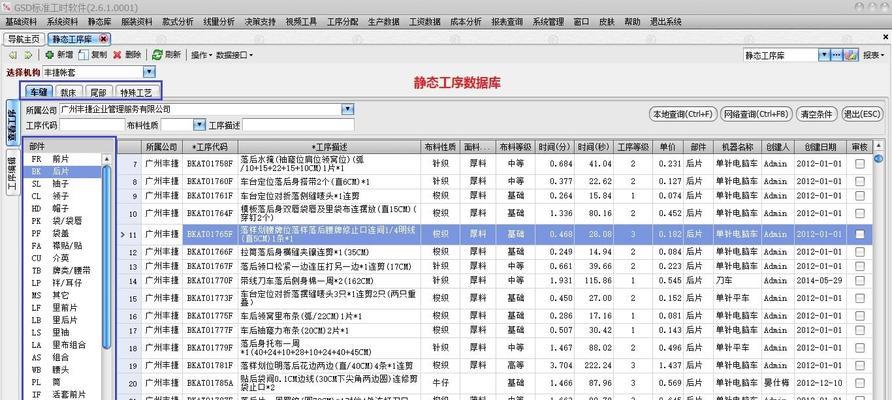Select FR 前片 in the parts list
Viewport: 892px width, 400px height.
coord(63,159)
